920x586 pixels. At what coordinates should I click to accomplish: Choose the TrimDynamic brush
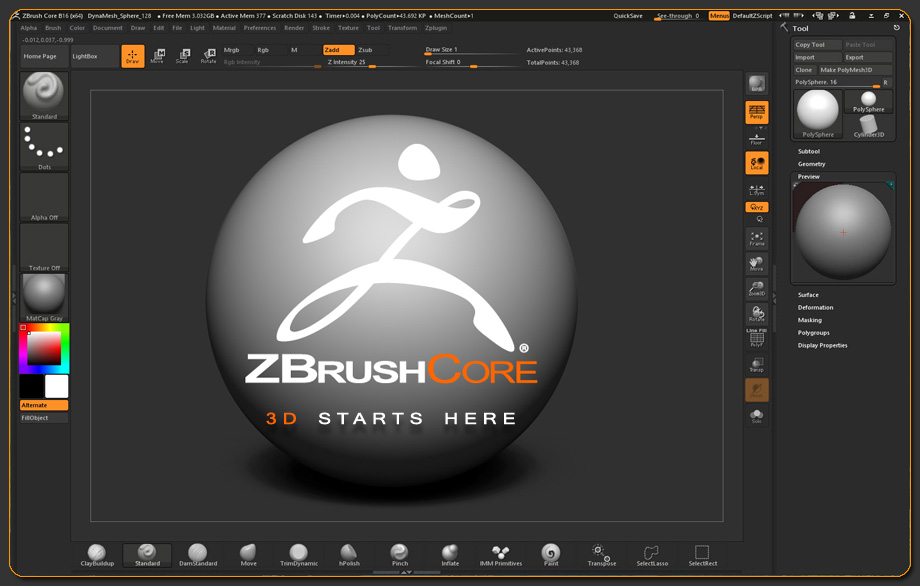tap(298, 554)
